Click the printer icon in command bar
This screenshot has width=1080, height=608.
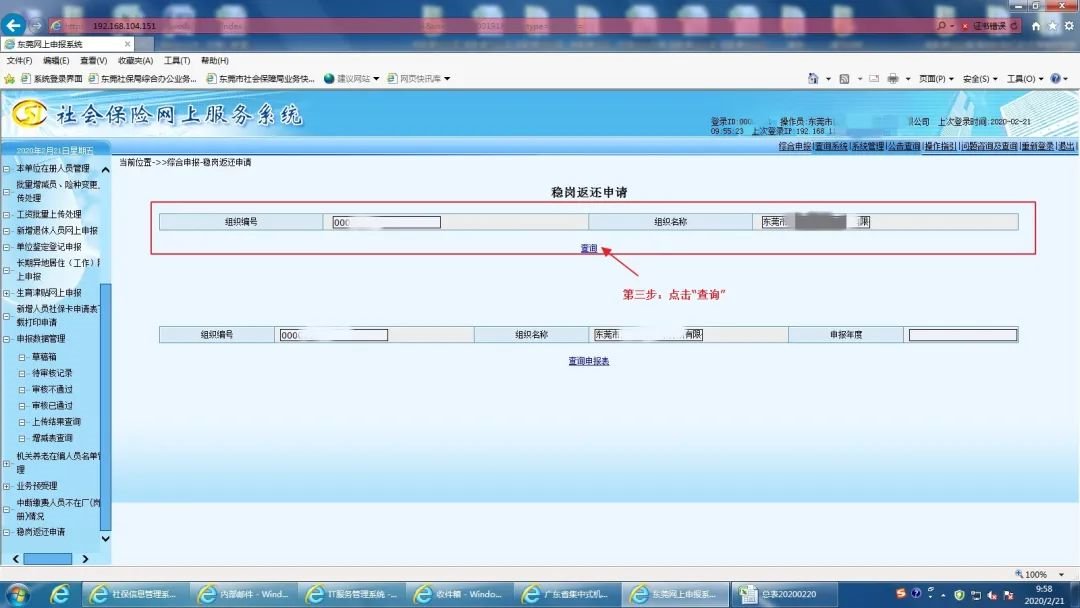tap(892, 79)
